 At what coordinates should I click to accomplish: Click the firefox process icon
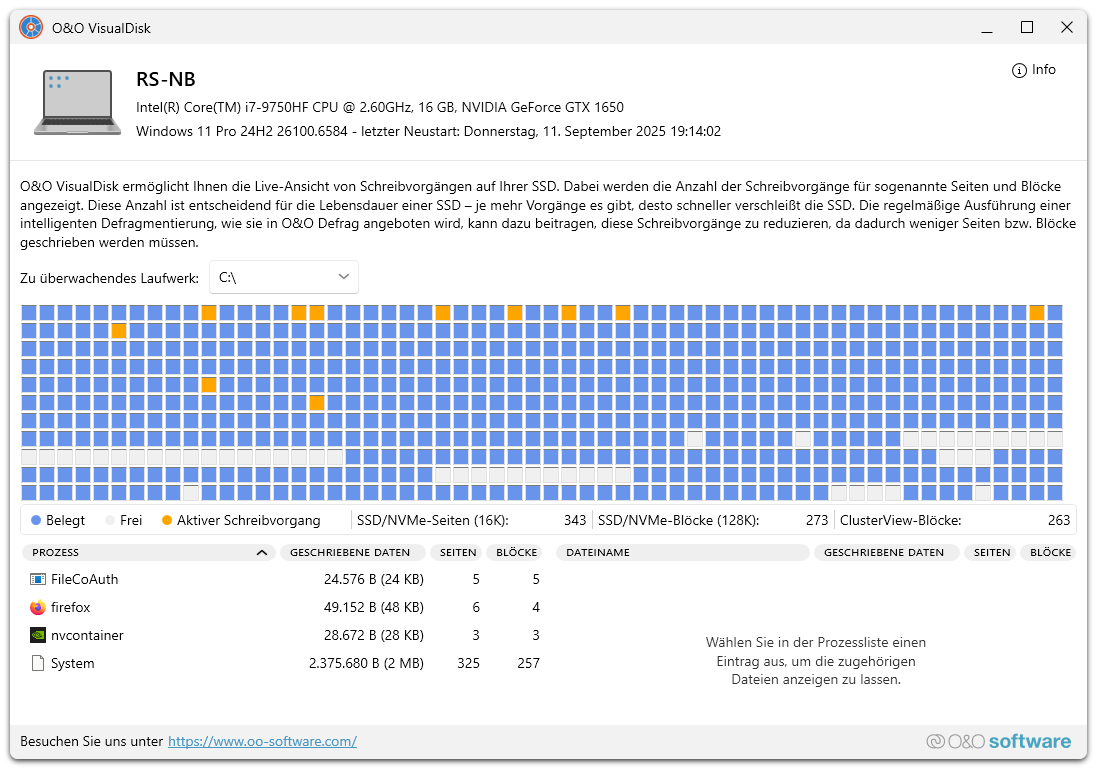38,607
